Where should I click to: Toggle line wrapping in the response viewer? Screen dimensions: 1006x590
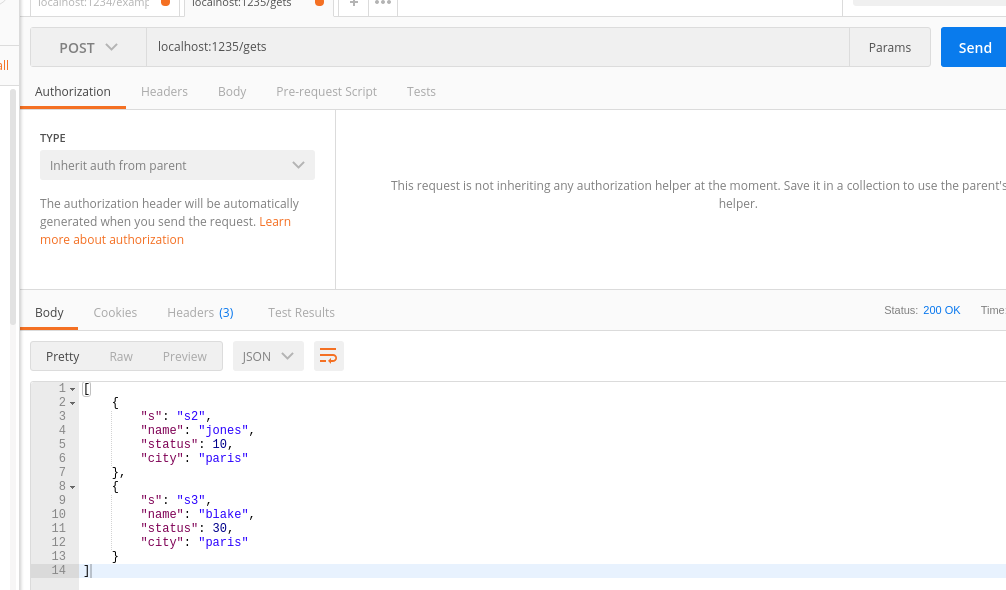328,356
